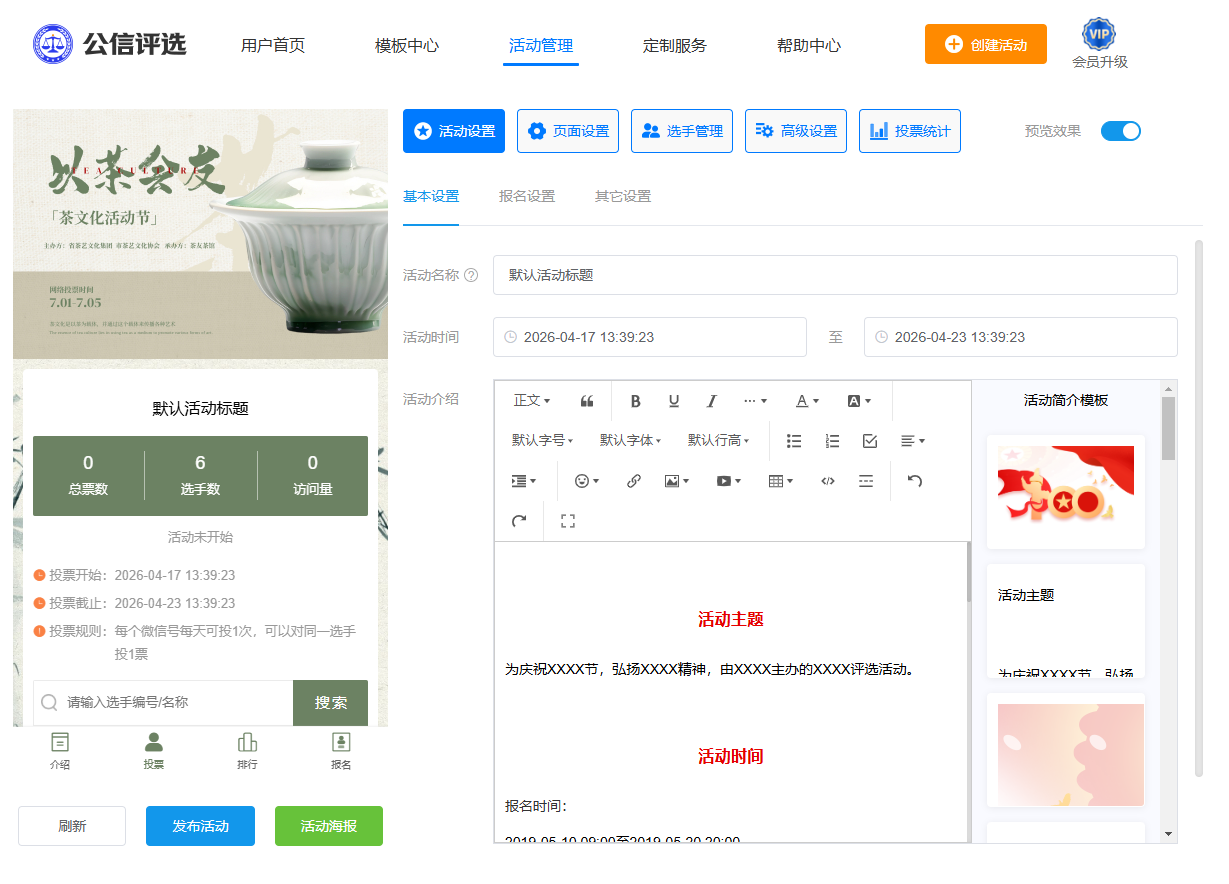Screen dimensions: 1229x884
Task: Open the 默认字体 font family dropdown
Action: 630,441
